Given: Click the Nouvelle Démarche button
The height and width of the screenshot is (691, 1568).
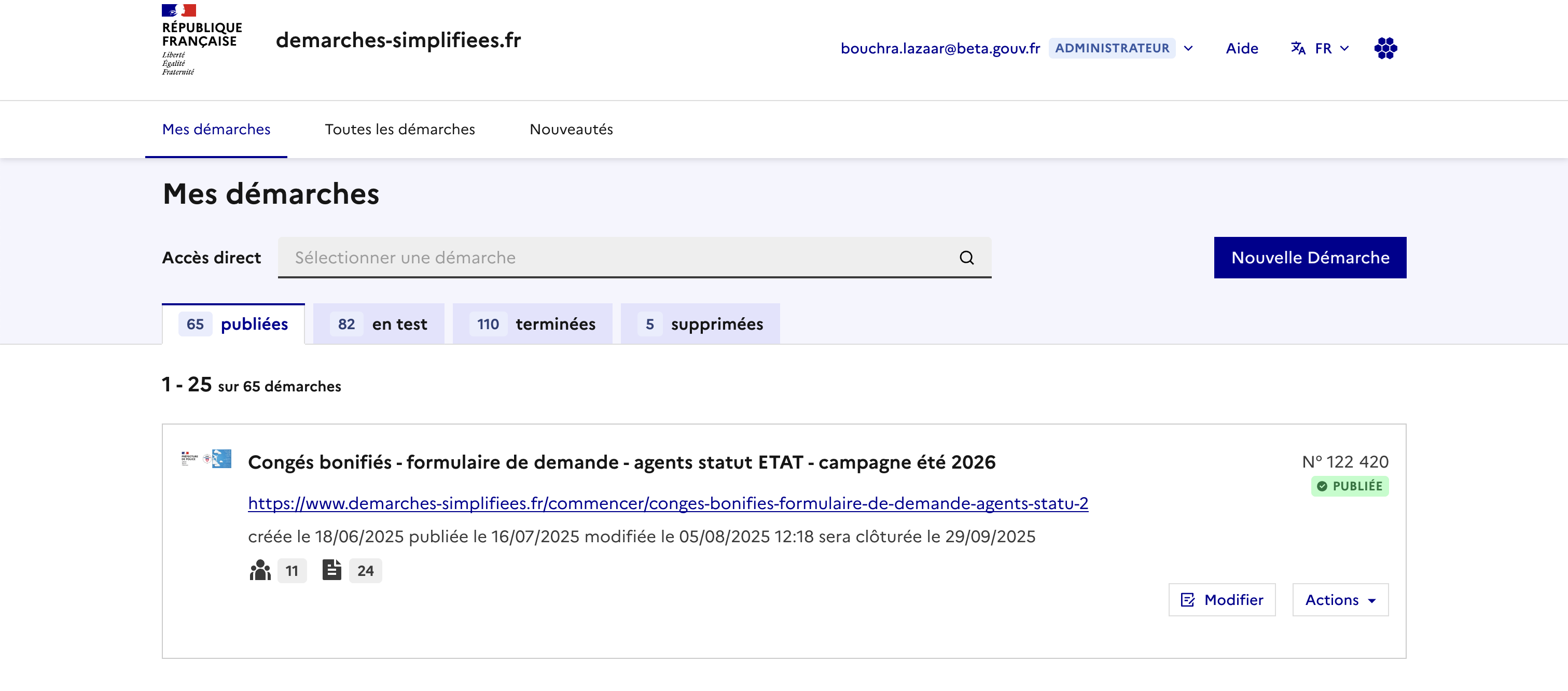Looking at the screenshot, I should pyautogui.click(x=1309, y=257).
